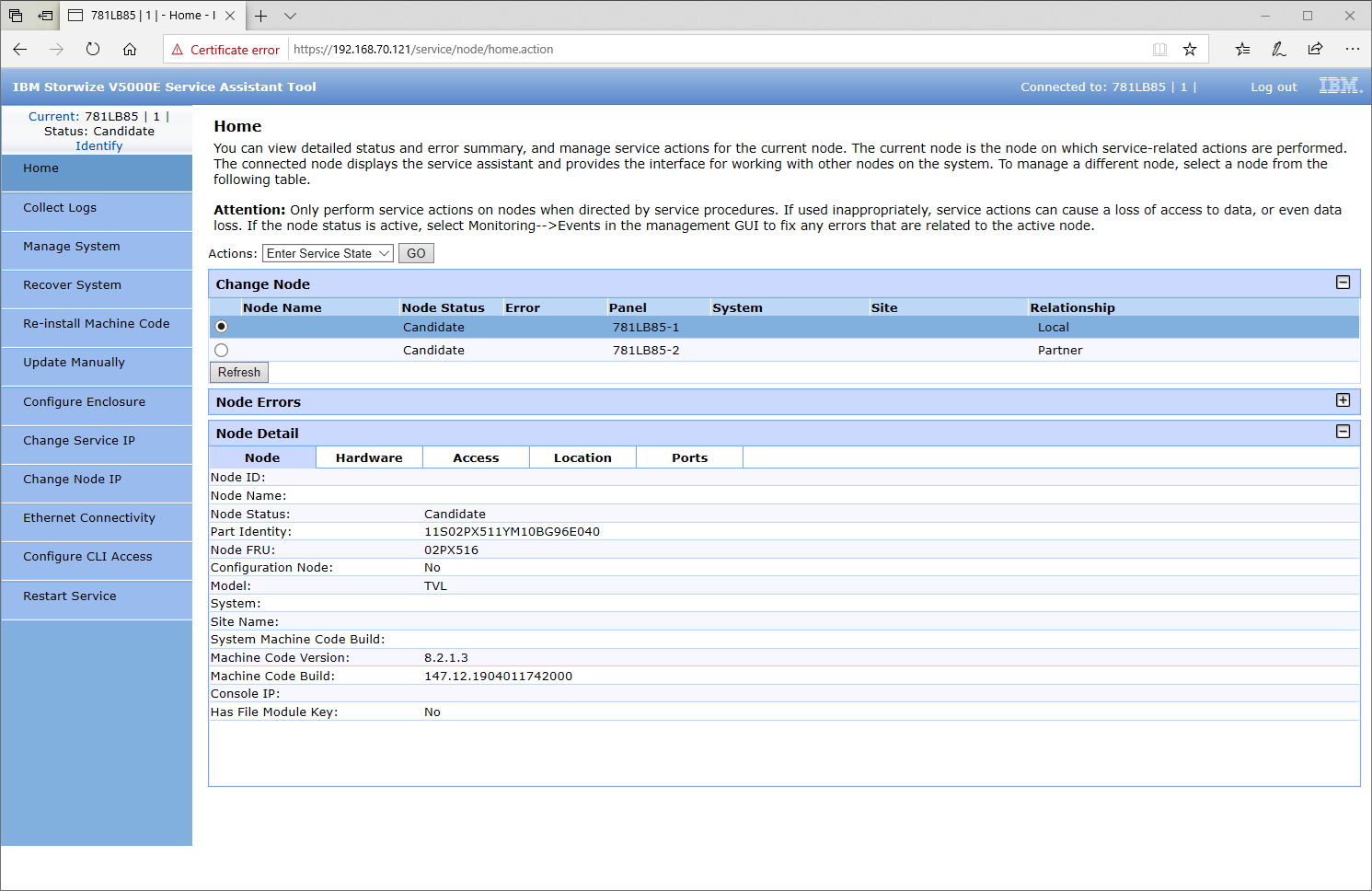Switch to the Hardware tab
1372x891 pixels.
click(369, 457)
